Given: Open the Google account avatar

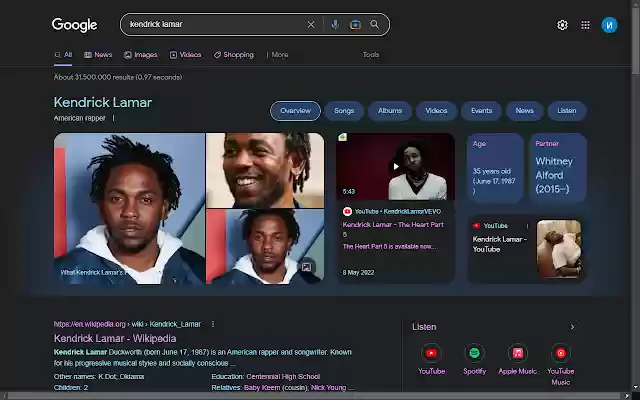Looking at the screenshot, I should [609, 25].
